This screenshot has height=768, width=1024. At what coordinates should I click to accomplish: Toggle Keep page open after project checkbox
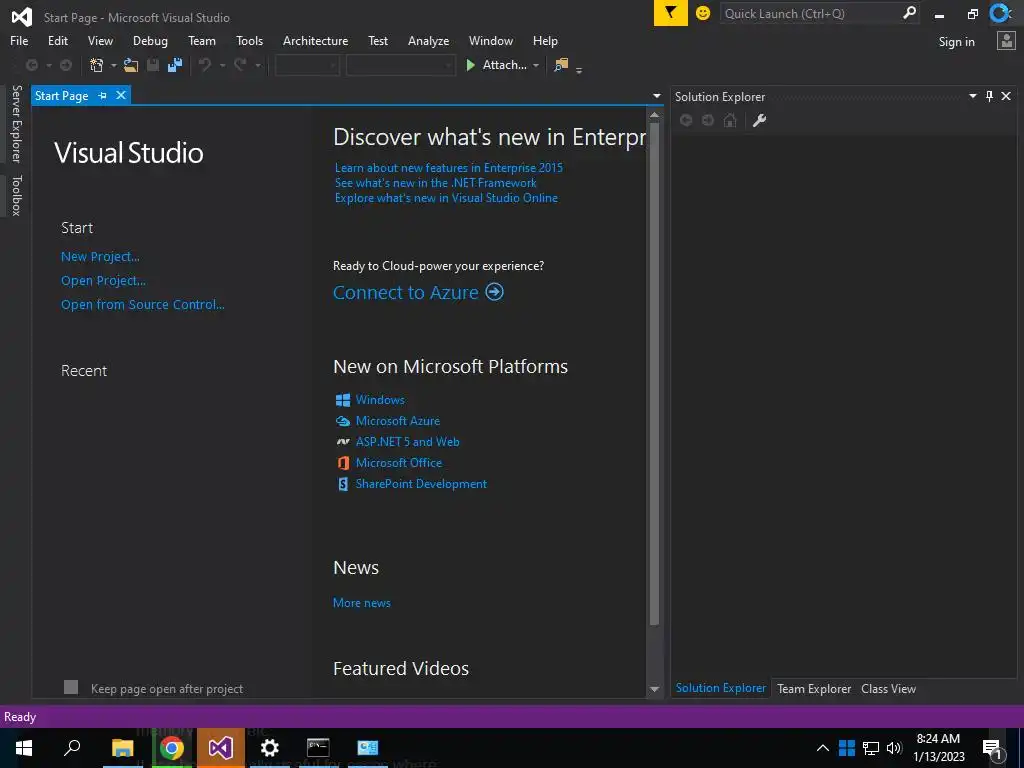[71, 687]
